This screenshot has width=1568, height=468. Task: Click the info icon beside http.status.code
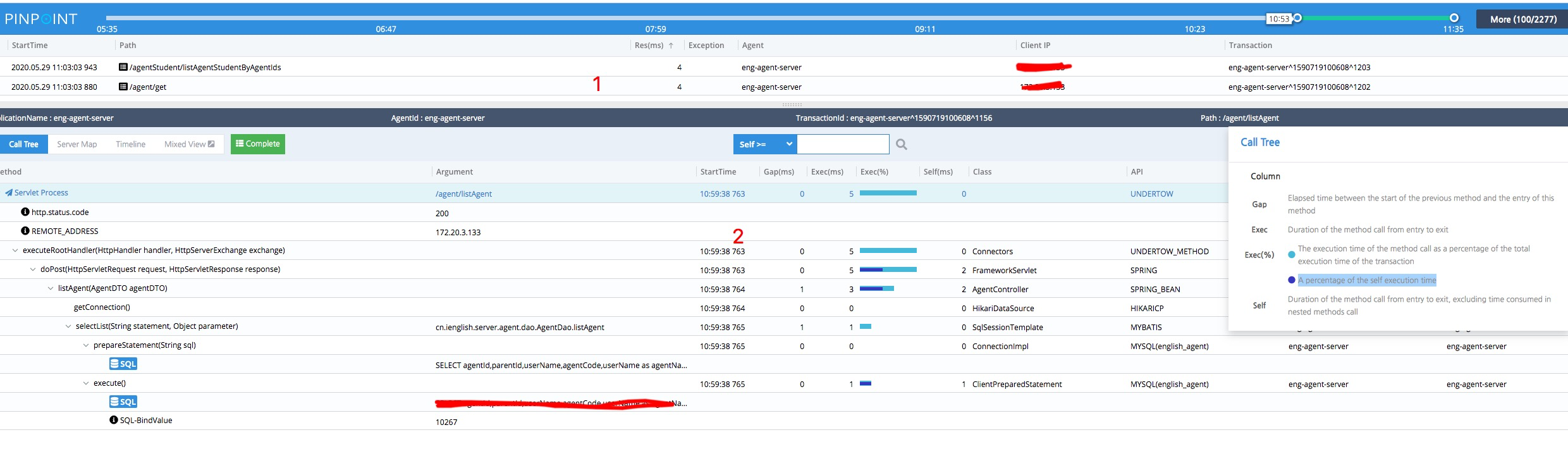click(25, 212)
